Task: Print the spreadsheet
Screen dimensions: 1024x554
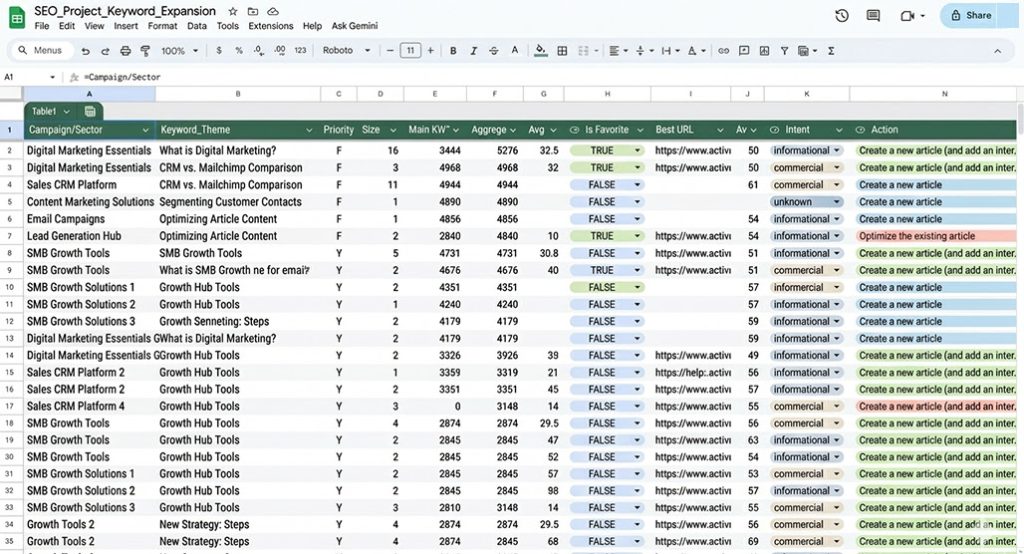Action: coord(125,51)
